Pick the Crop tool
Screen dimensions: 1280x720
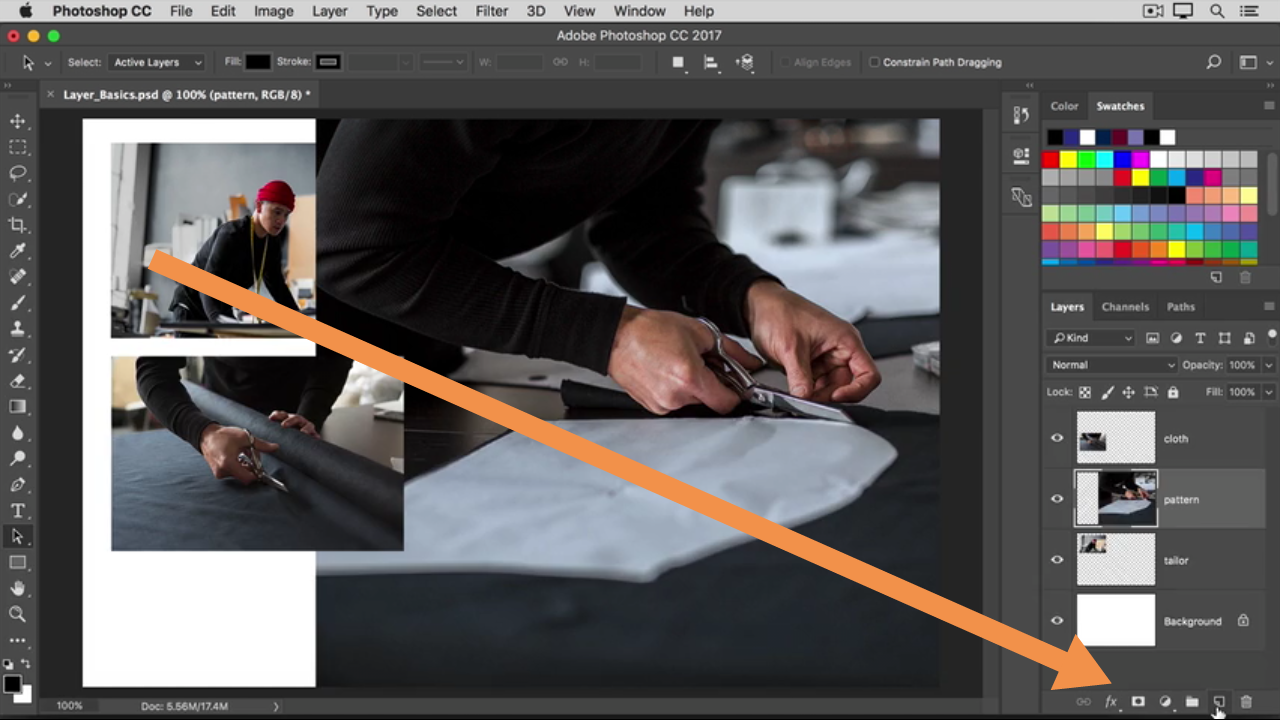[18, 225]
